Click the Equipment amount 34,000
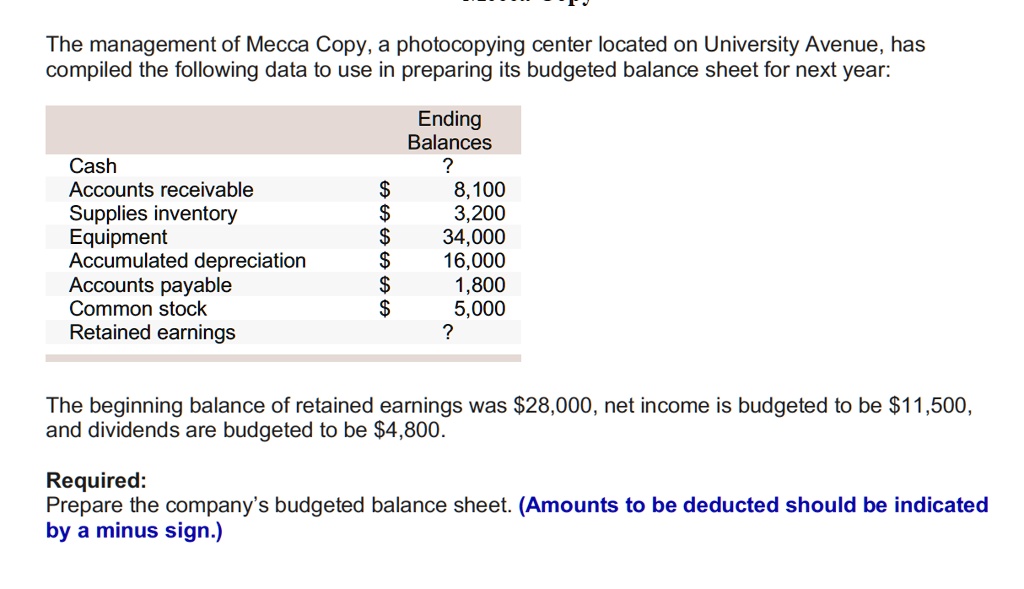 point(474,237)
